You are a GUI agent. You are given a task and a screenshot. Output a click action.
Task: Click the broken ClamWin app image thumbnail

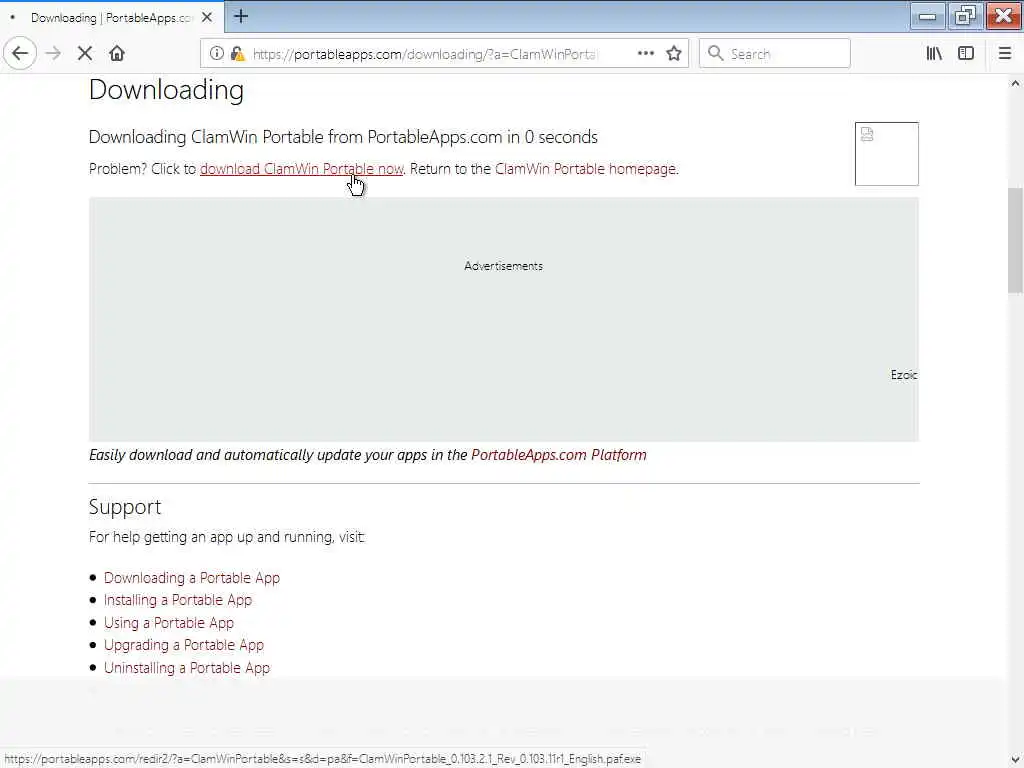pos(887,154)
